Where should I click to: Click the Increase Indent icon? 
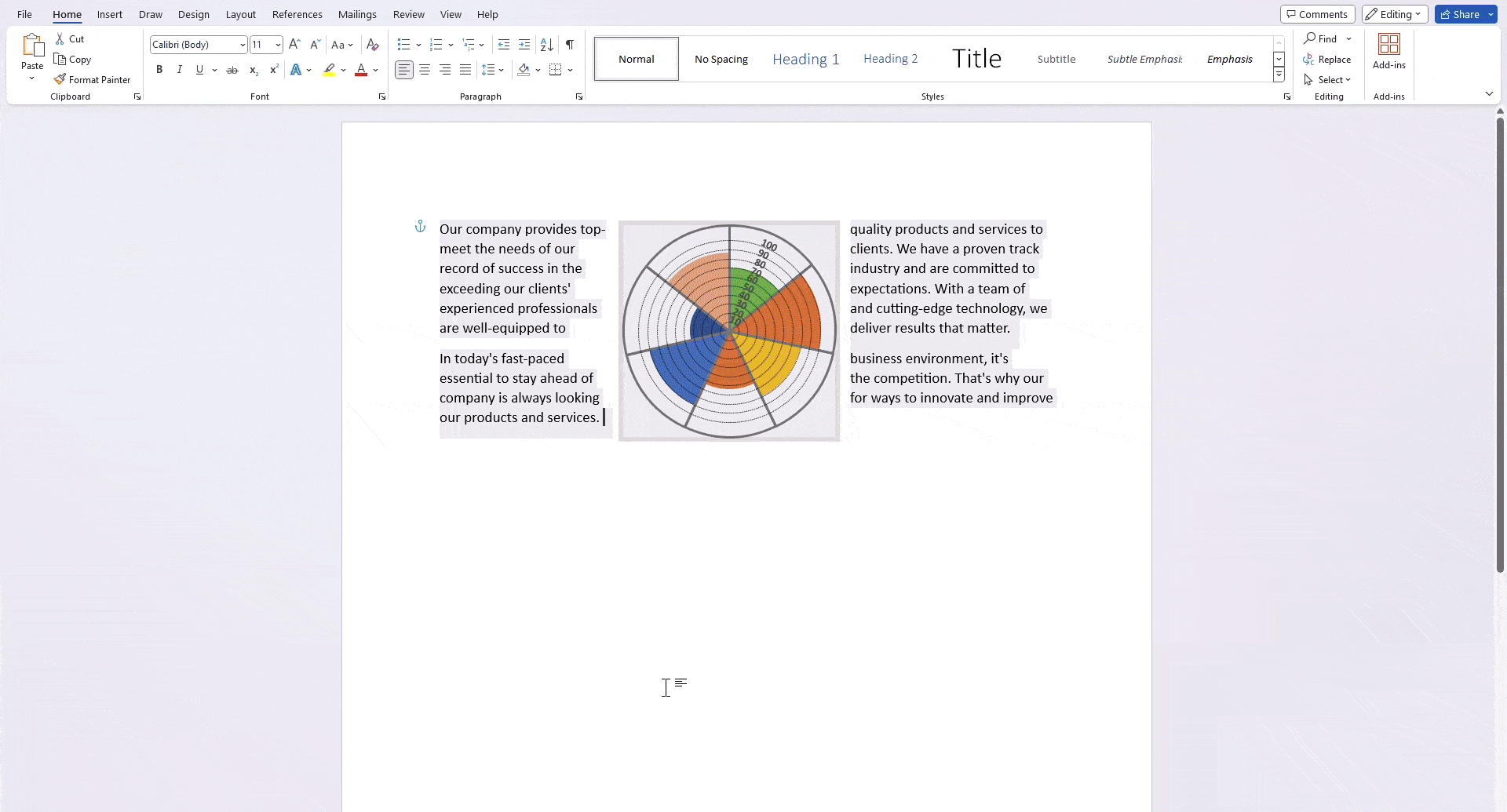pos(524,45)
